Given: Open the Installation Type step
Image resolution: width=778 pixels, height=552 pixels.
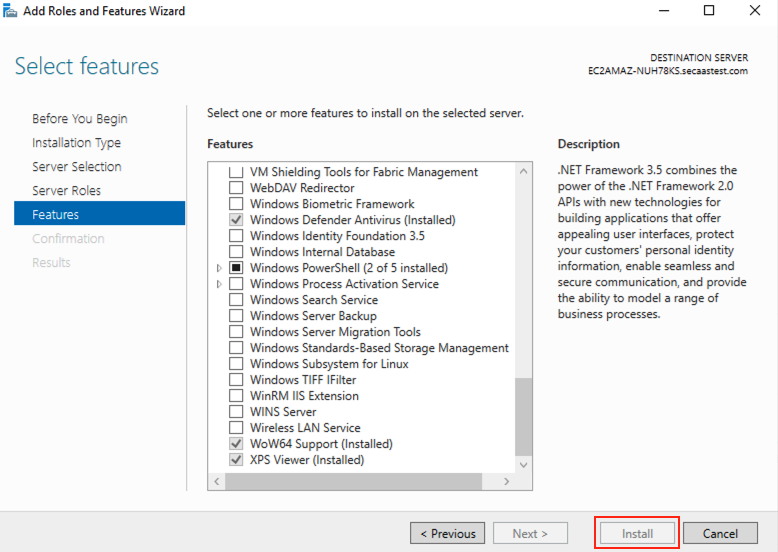Looking at the screenshot, I should [76, 143].
